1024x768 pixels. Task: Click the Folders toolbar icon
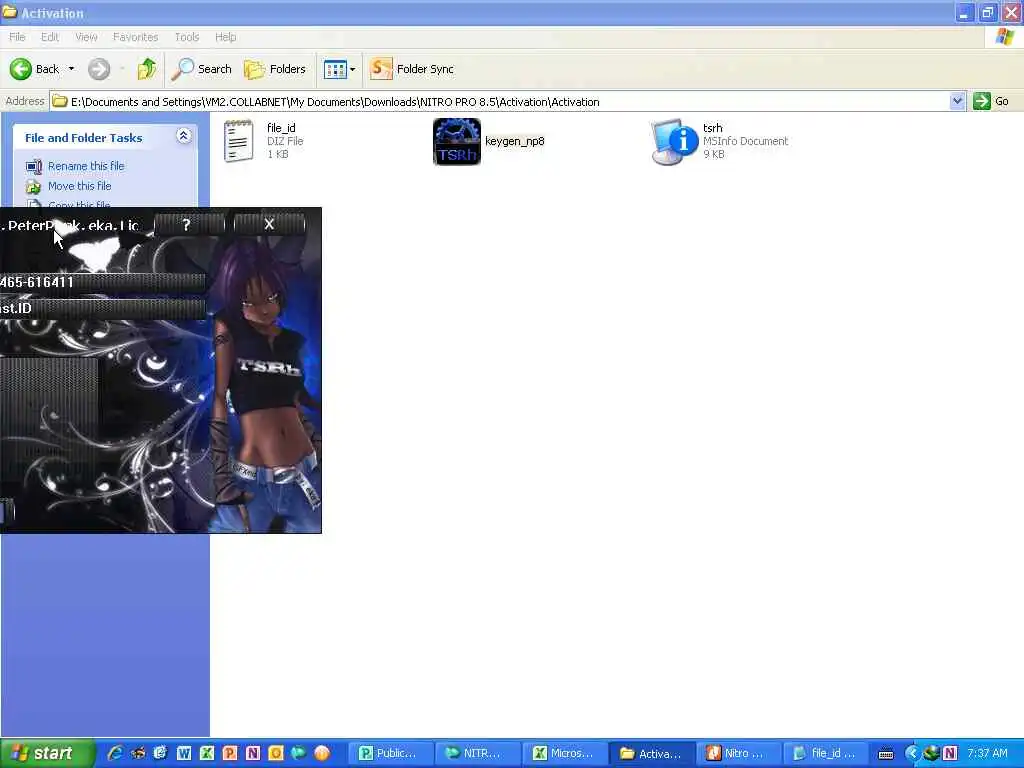click(254, 69)
